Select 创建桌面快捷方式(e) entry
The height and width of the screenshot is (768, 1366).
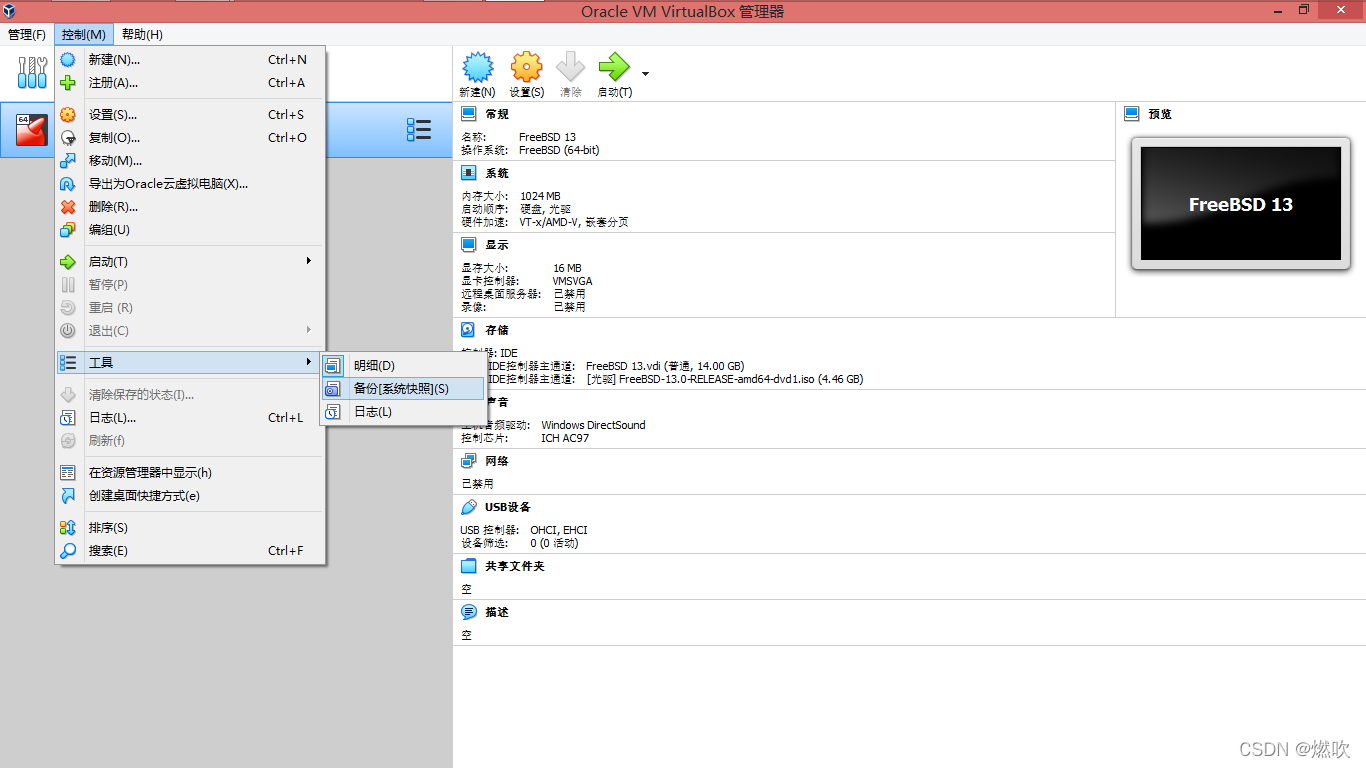tap(190, 496)
